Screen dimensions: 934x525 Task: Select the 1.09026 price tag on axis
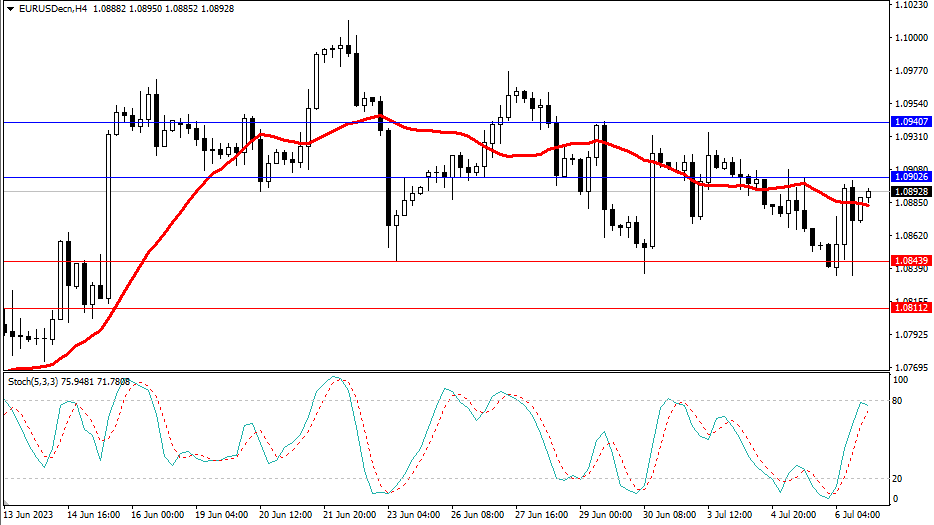click(911, 177)
